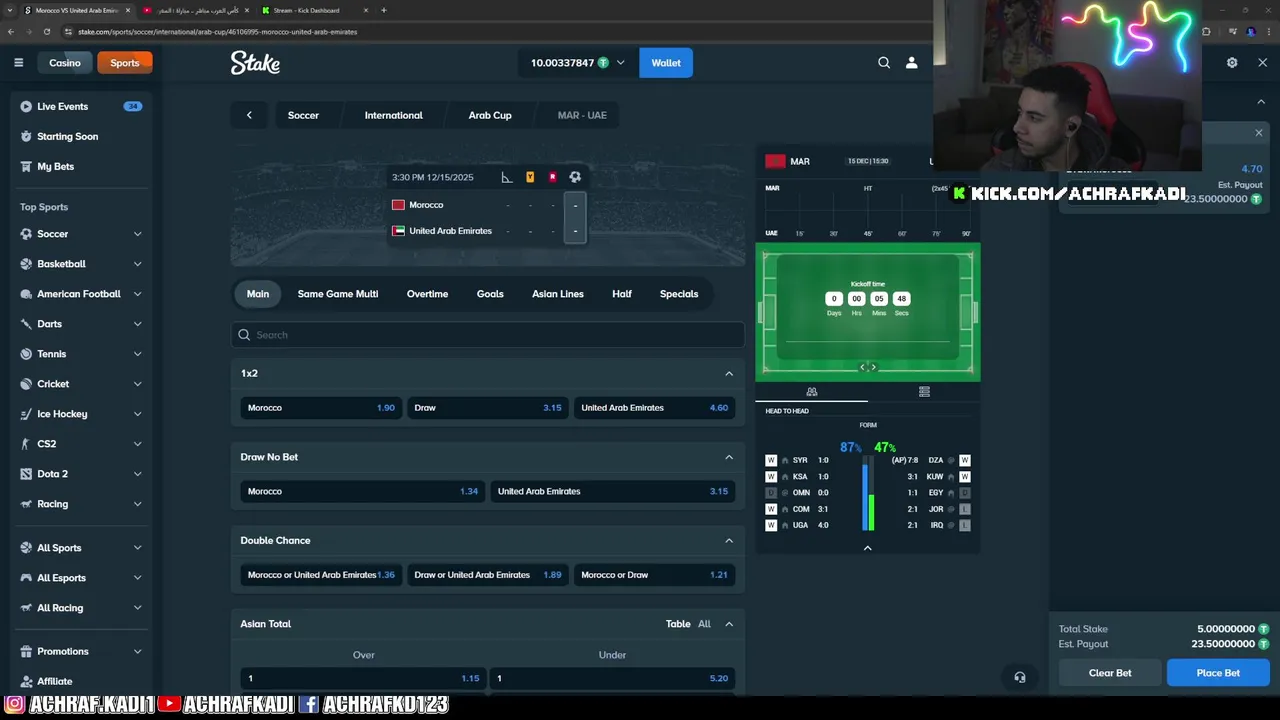The width and height of the screenshot is (1280, 720).
Task: Switch Asian Total view to Table
Action: 678,624
